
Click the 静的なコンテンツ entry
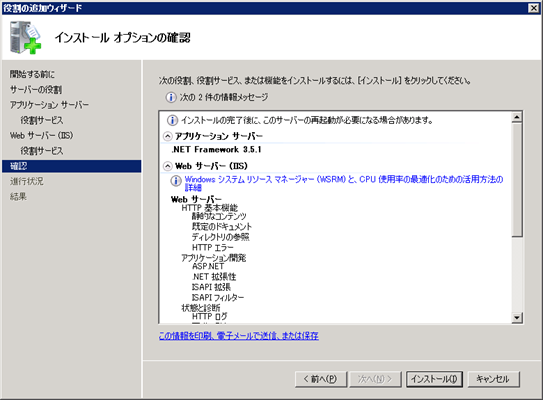click(x=219, y=216)
